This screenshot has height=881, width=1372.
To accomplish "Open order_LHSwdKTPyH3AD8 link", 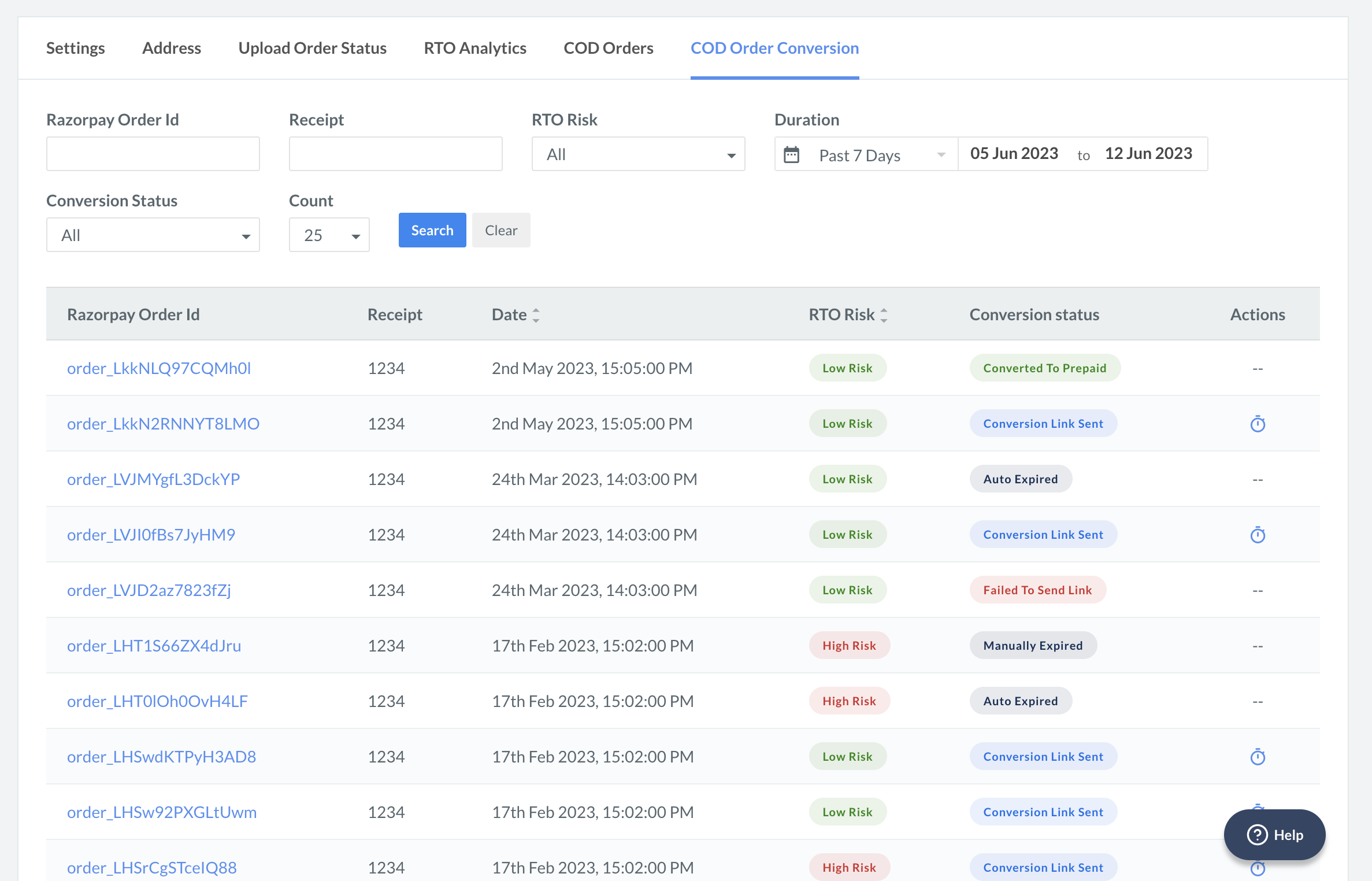I will (x=162, y=757).
